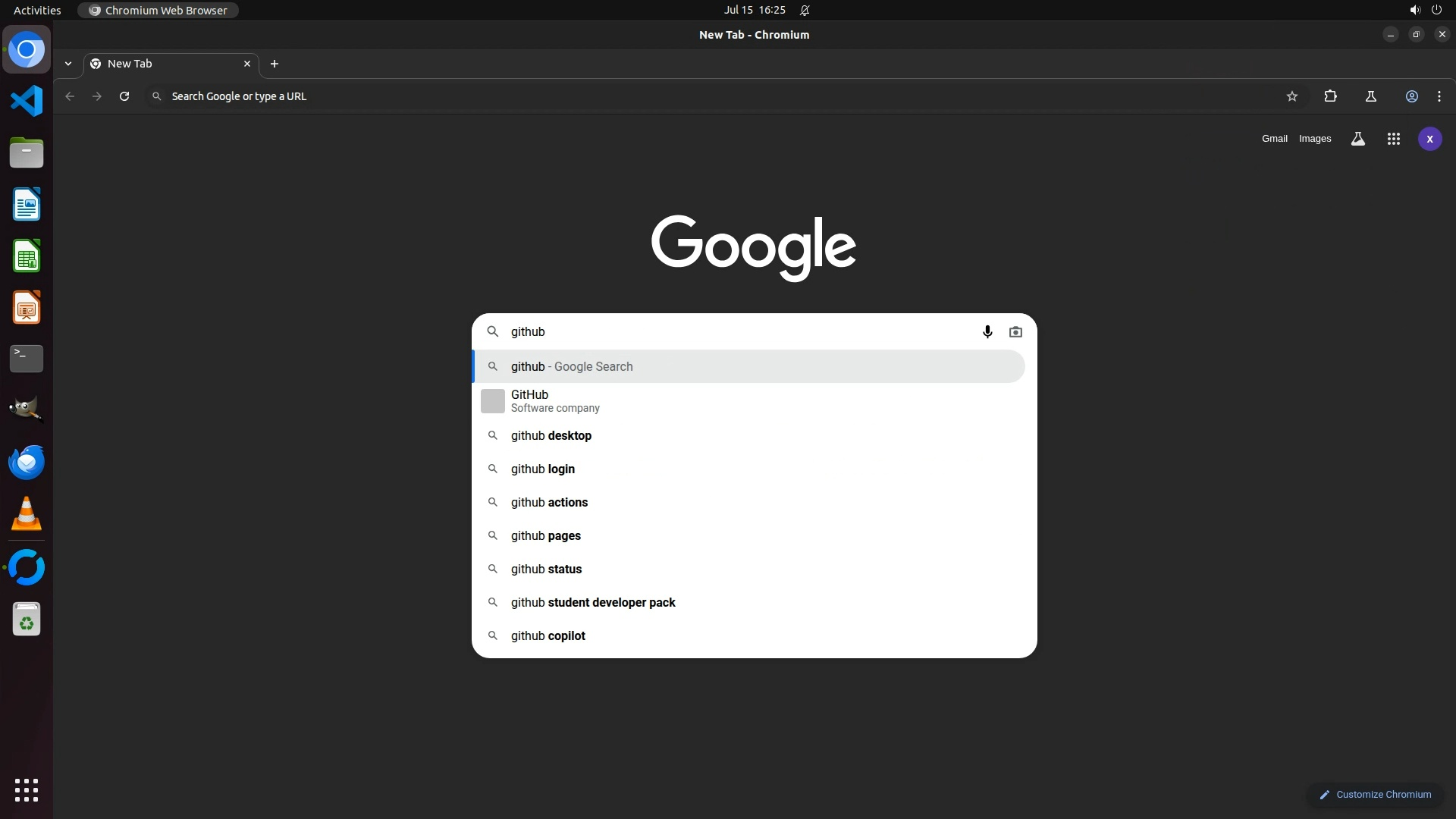Reload the current page
The width and height of the screenshot is (1456, 819).
pyautogui.click(x=124, y=96)
